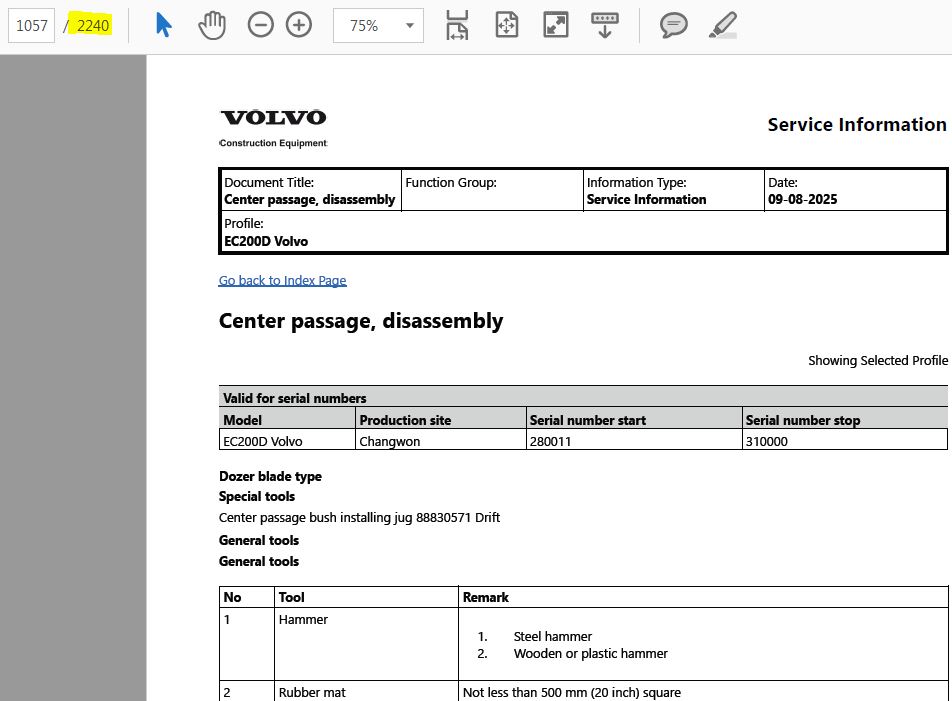Click the Showing Selected Profile text

[877, 361]
